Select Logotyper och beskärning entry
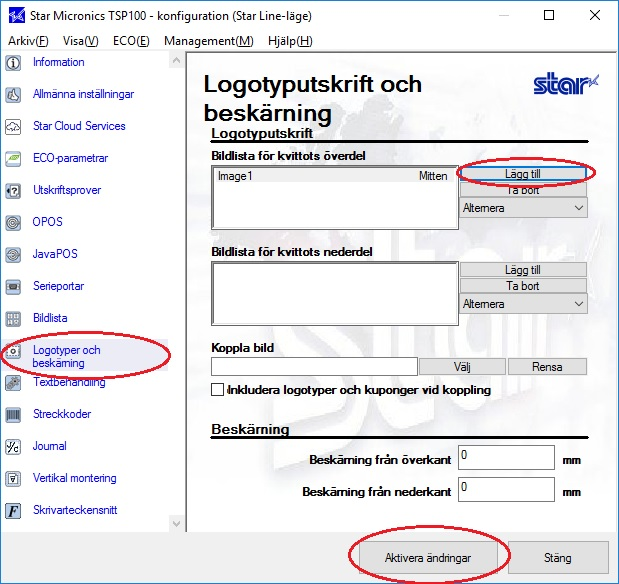Screen dimensions: 619x584 pos(66,356)
